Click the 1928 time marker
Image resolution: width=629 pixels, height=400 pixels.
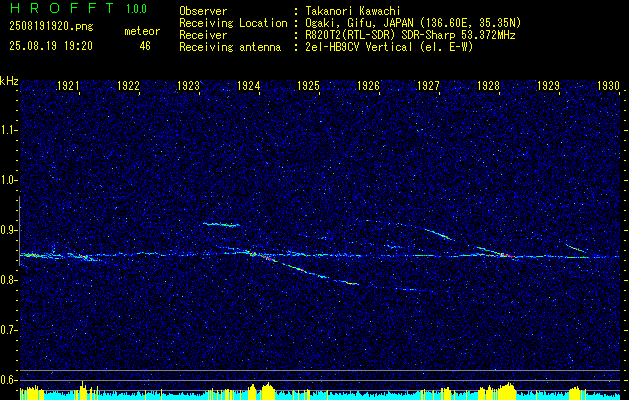[x=489, y=85]
